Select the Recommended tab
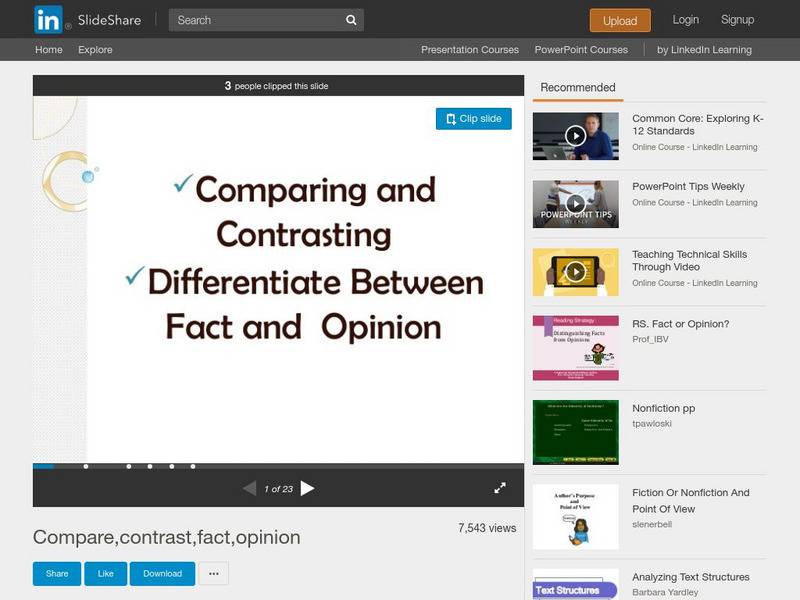Viewport: 800px width, 600px height. tap(578, 88)
